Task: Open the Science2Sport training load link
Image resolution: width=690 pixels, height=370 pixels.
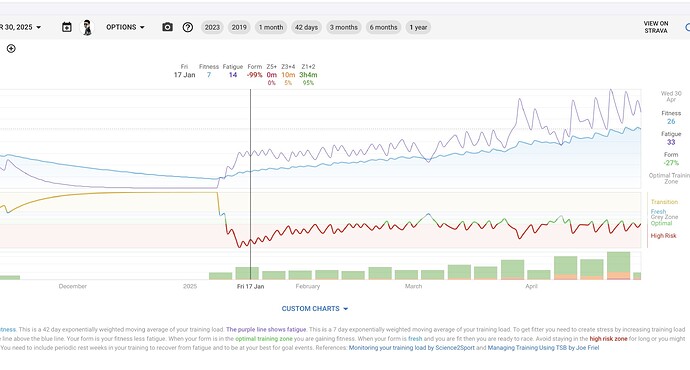Action: [x=412, y=348]
